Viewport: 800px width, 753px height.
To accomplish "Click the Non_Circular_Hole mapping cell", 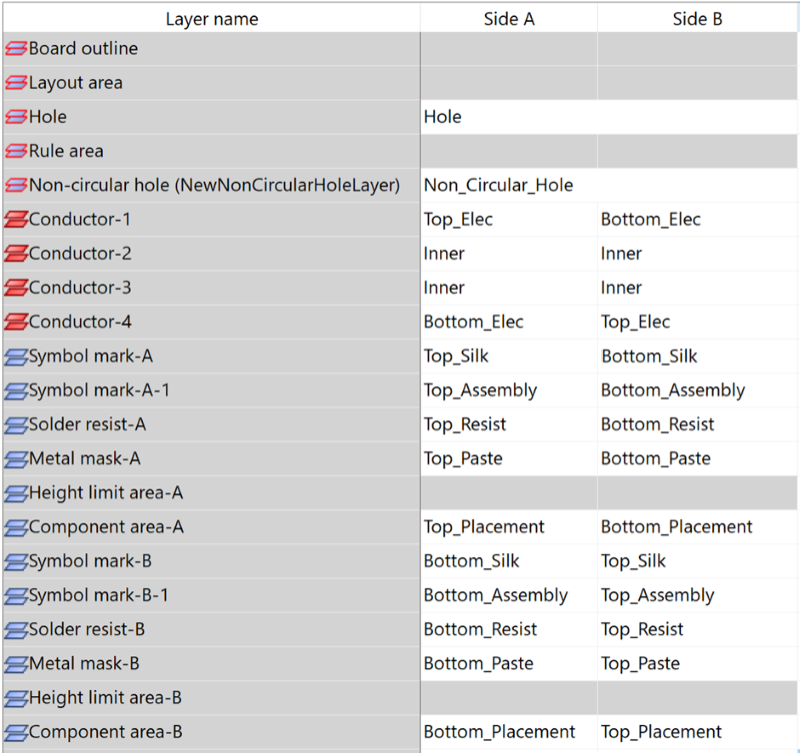I will [x=609, y=185].
